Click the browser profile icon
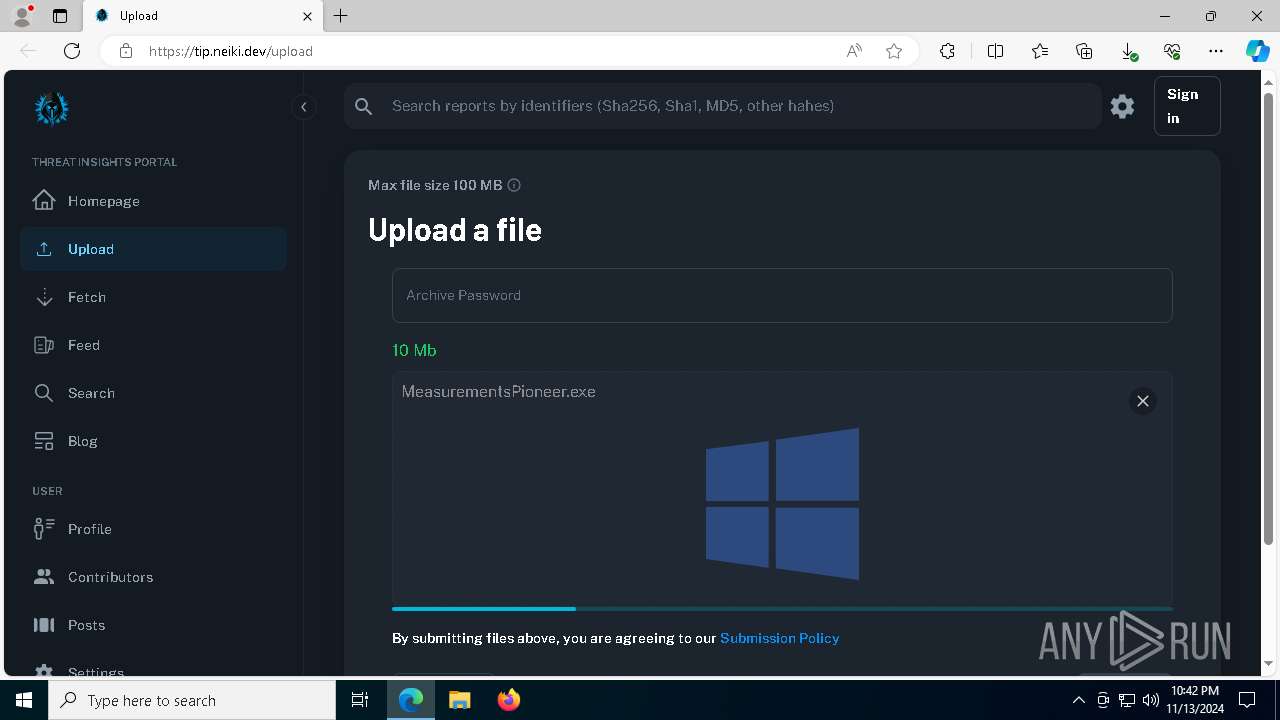 click(x=22, y=16)
